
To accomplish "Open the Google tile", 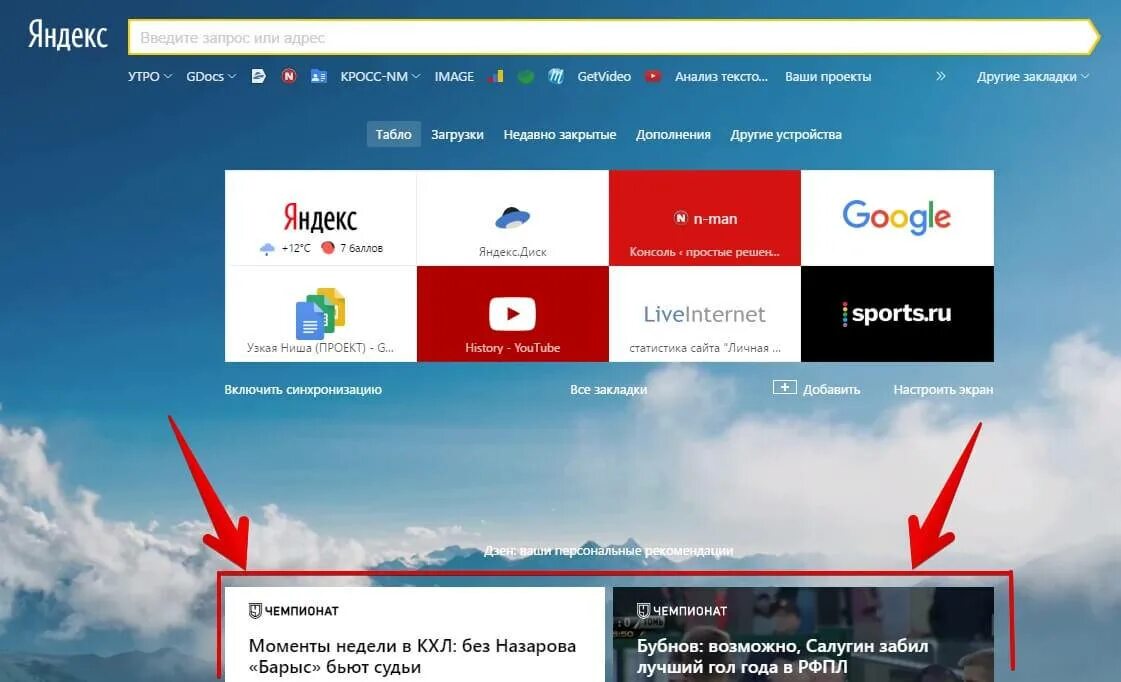I will pos(897,218).
